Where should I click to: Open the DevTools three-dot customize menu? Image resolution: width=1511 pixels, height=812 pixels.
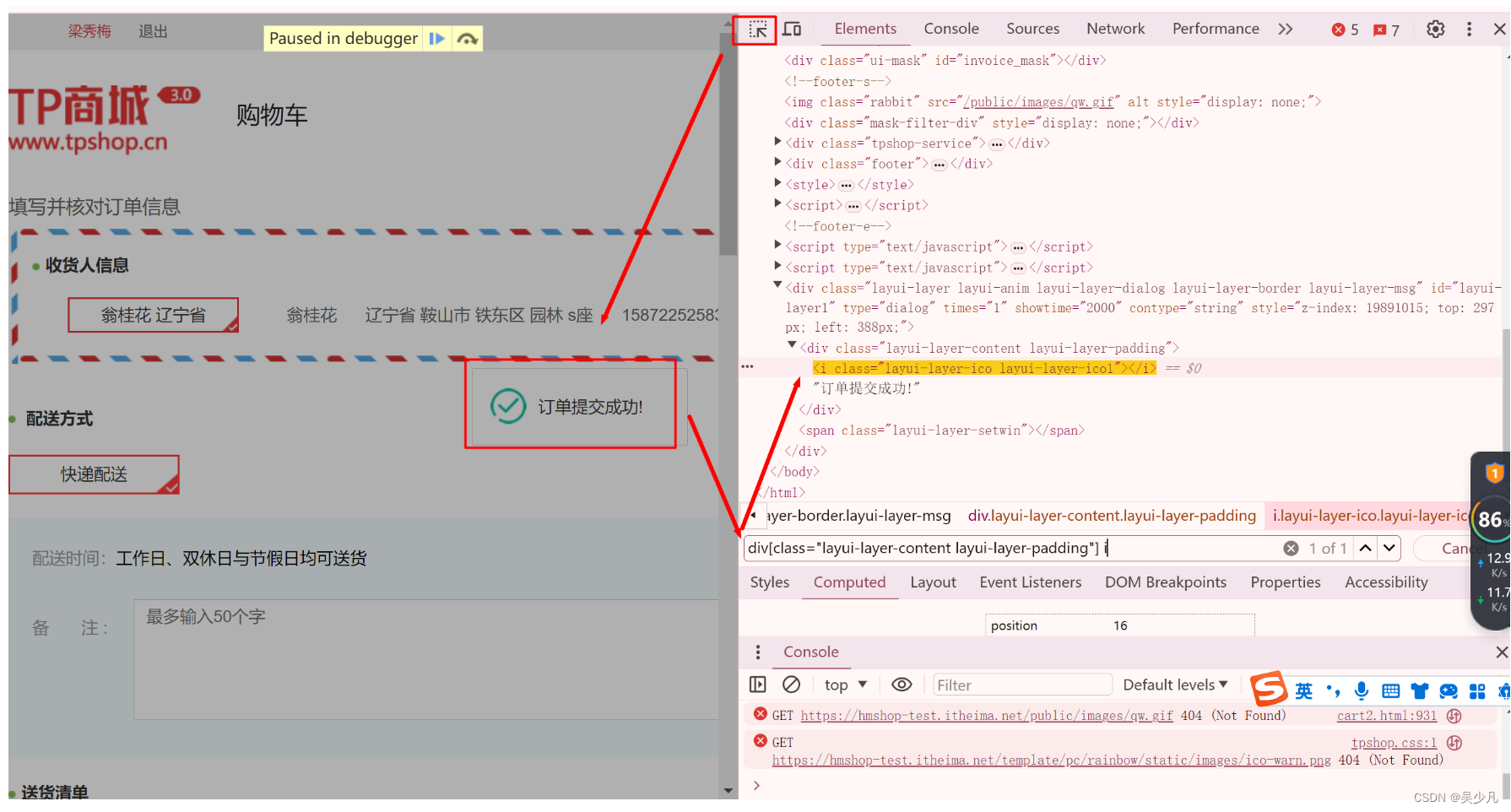[1470, 29]
